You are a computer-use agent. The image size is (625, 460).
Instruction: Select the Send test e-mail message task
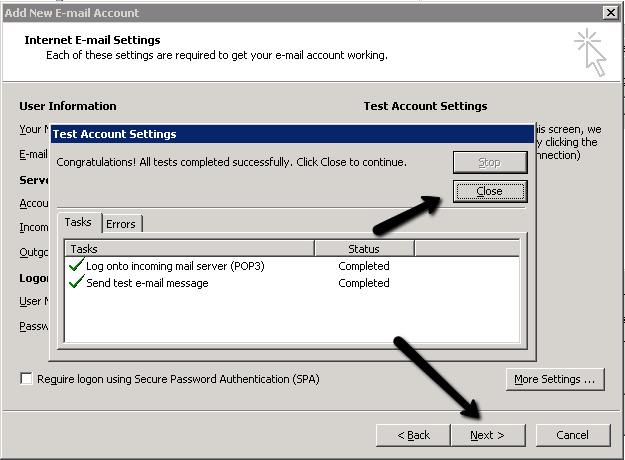147,284
